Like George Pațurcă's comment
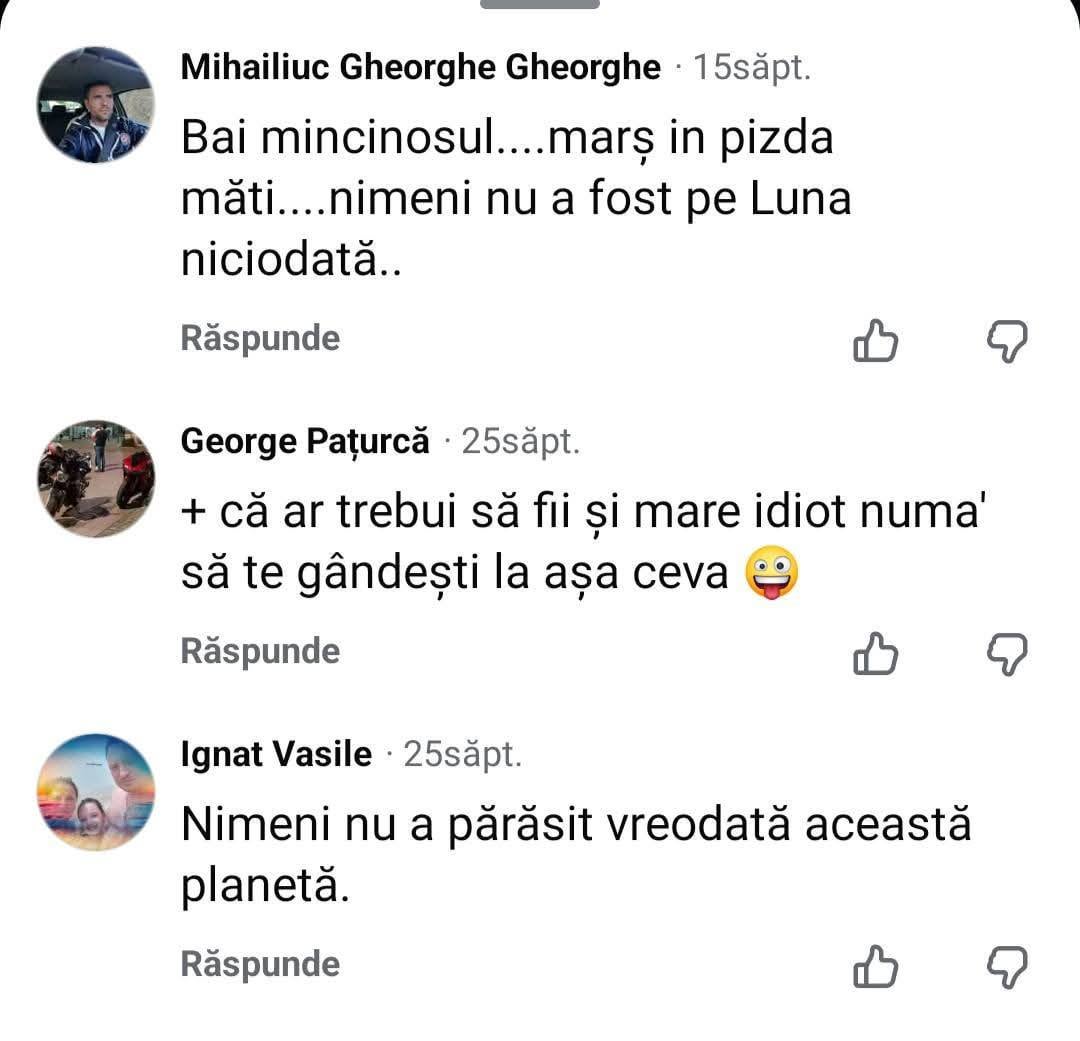Screen dimensions: 1080x1041 [x=875, y=655]
